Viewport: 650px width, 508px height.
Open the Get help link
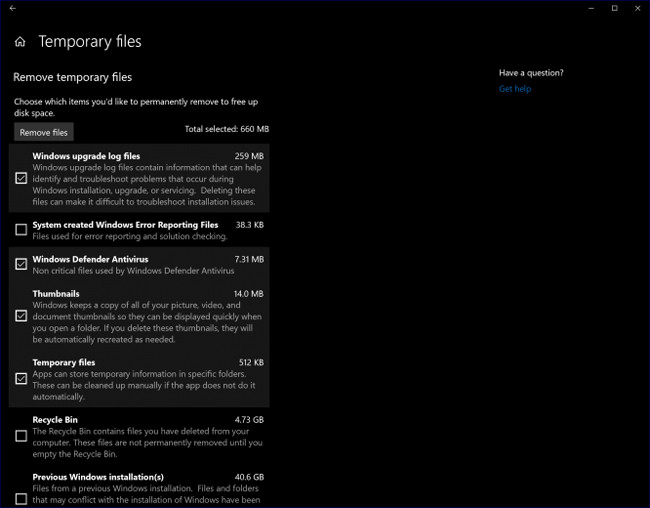coord(515,89)
